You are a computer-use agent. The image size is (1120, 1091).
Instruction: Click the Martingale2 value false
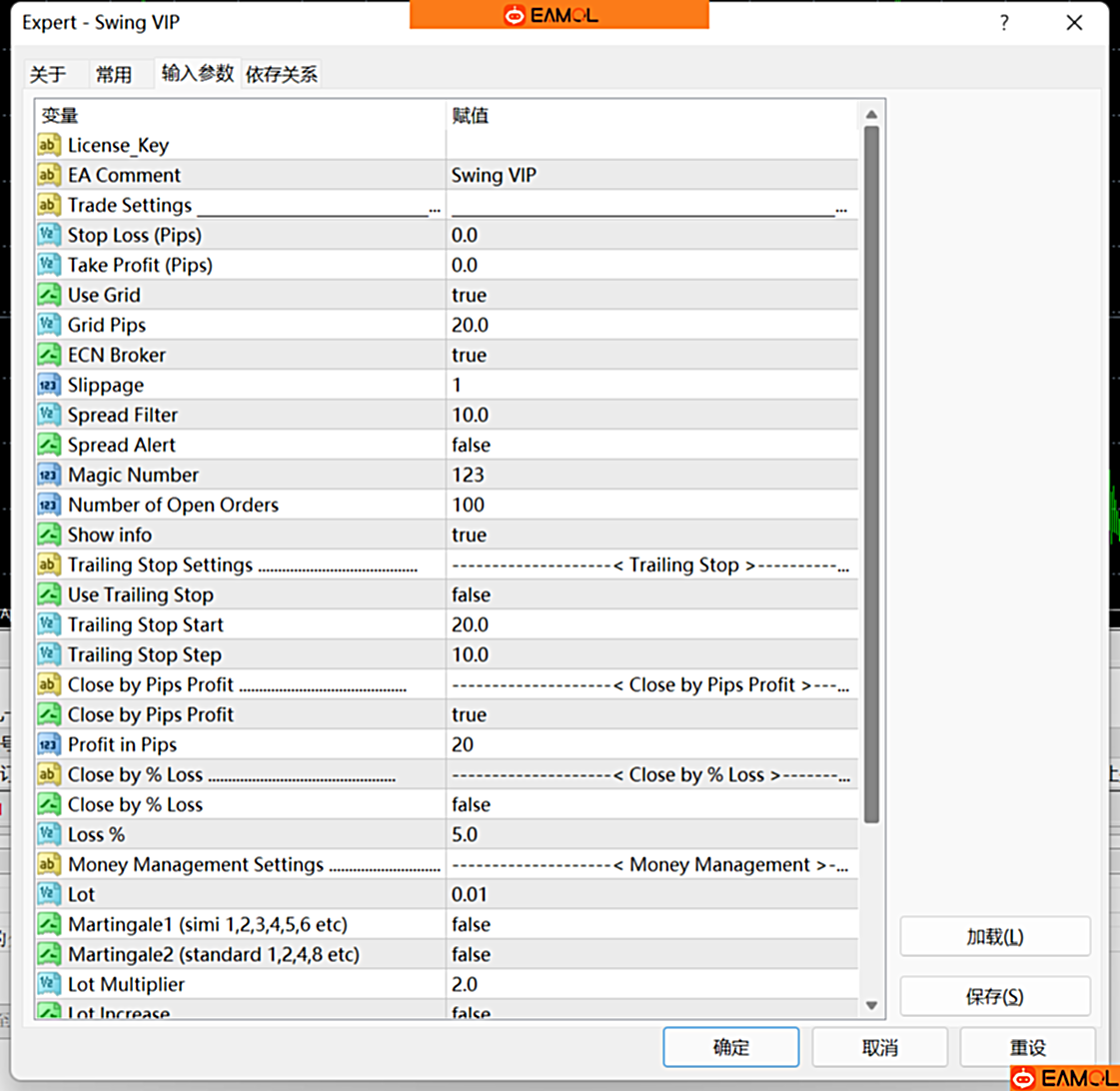coord(471,954)
